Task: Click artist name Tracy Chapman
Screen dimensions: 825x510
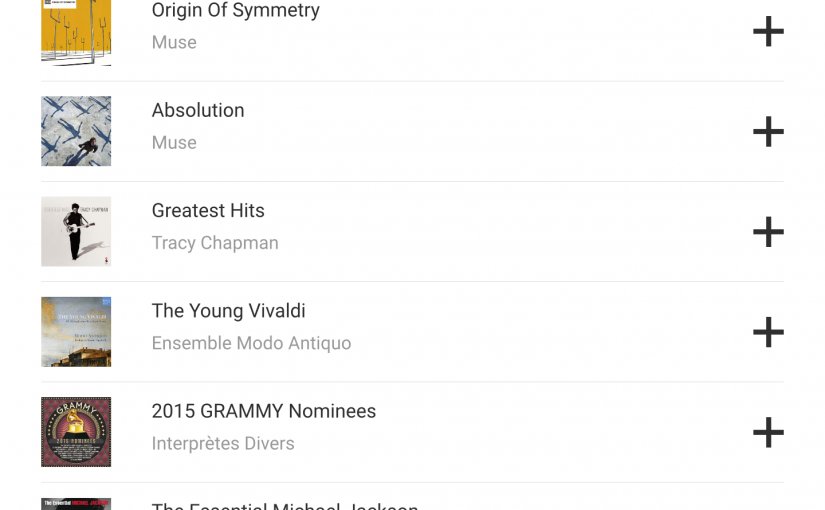Action: [x=215, y=243]
